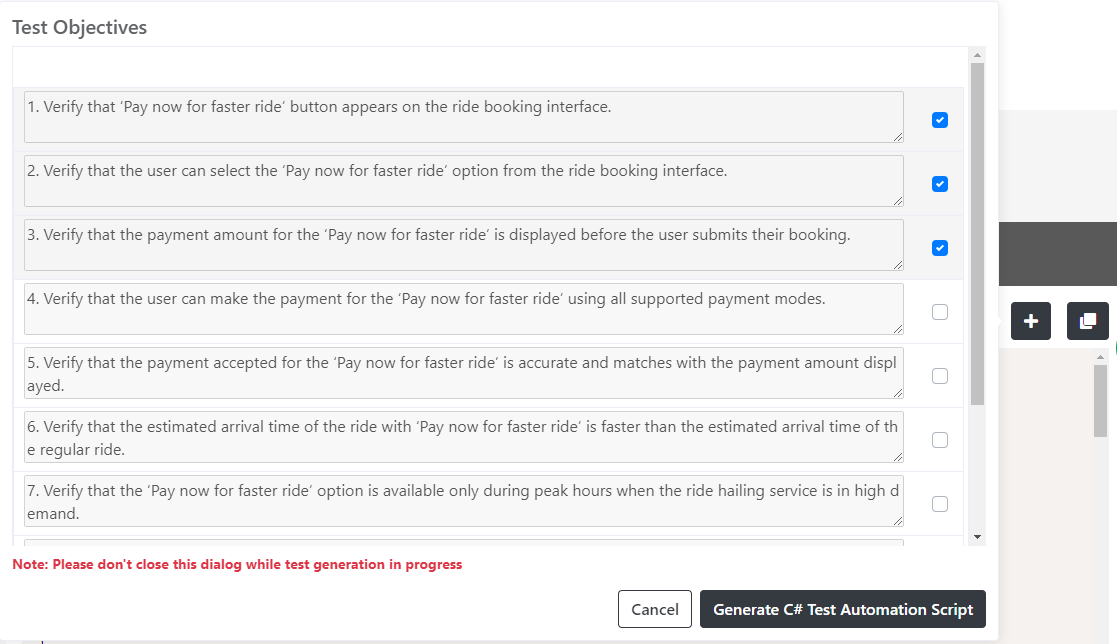This screenshot has width=1117, height=644.
Task: Uncheck objective 3 checkbox
Action: coord(940,248)
